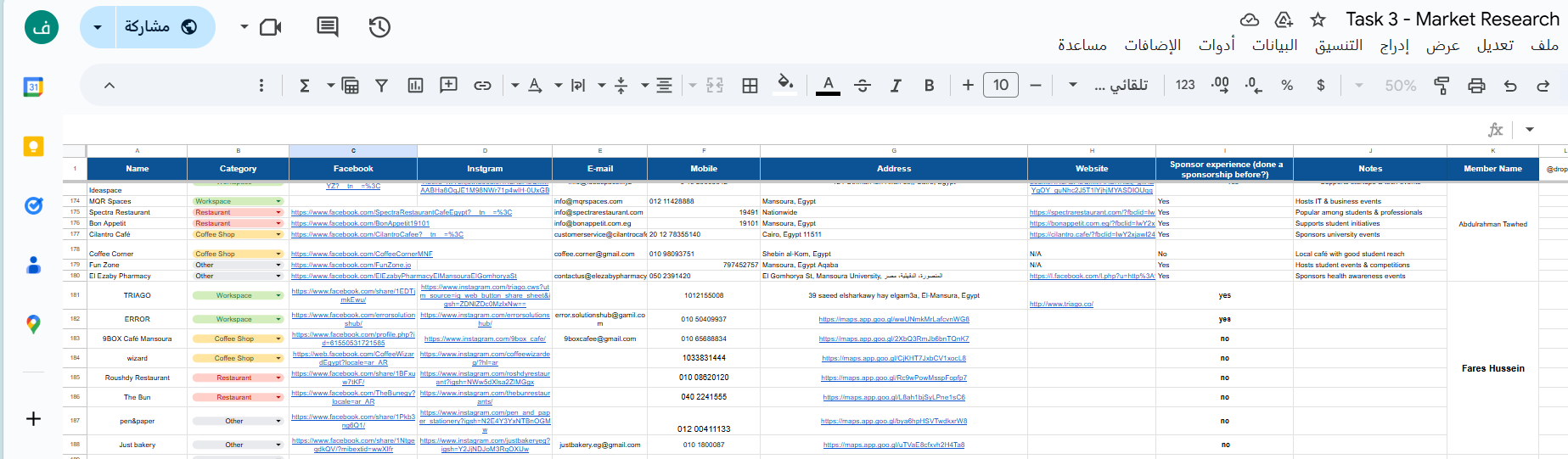The height and width of the screenshot is (459, 1568).
Task: Create a filter with funnel icon
Action: [382, 85]
